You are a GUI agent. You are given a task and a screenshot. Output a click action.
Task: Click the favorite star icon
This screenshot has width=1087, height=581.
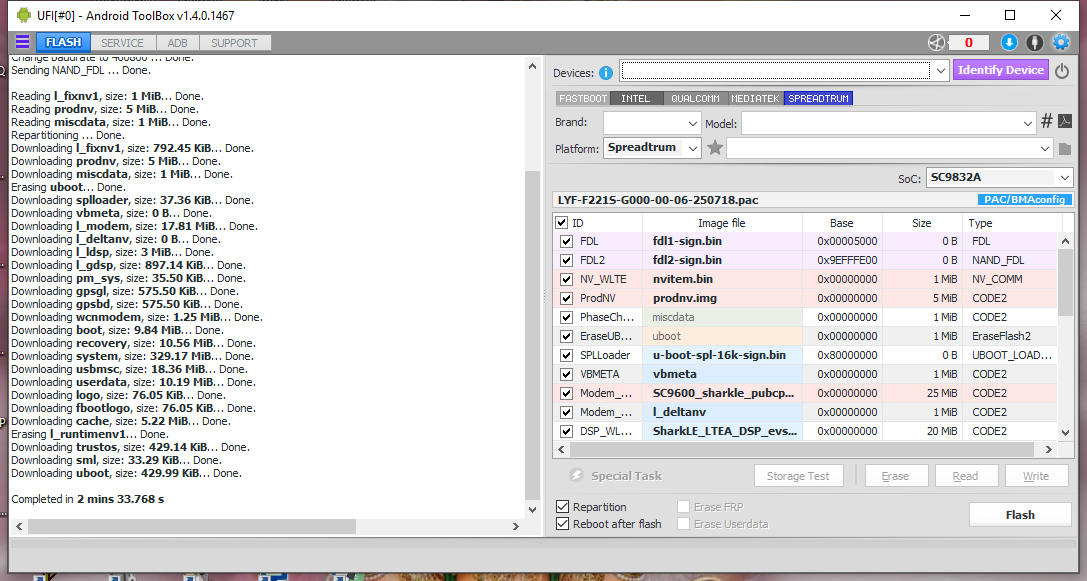click(715, 148)
